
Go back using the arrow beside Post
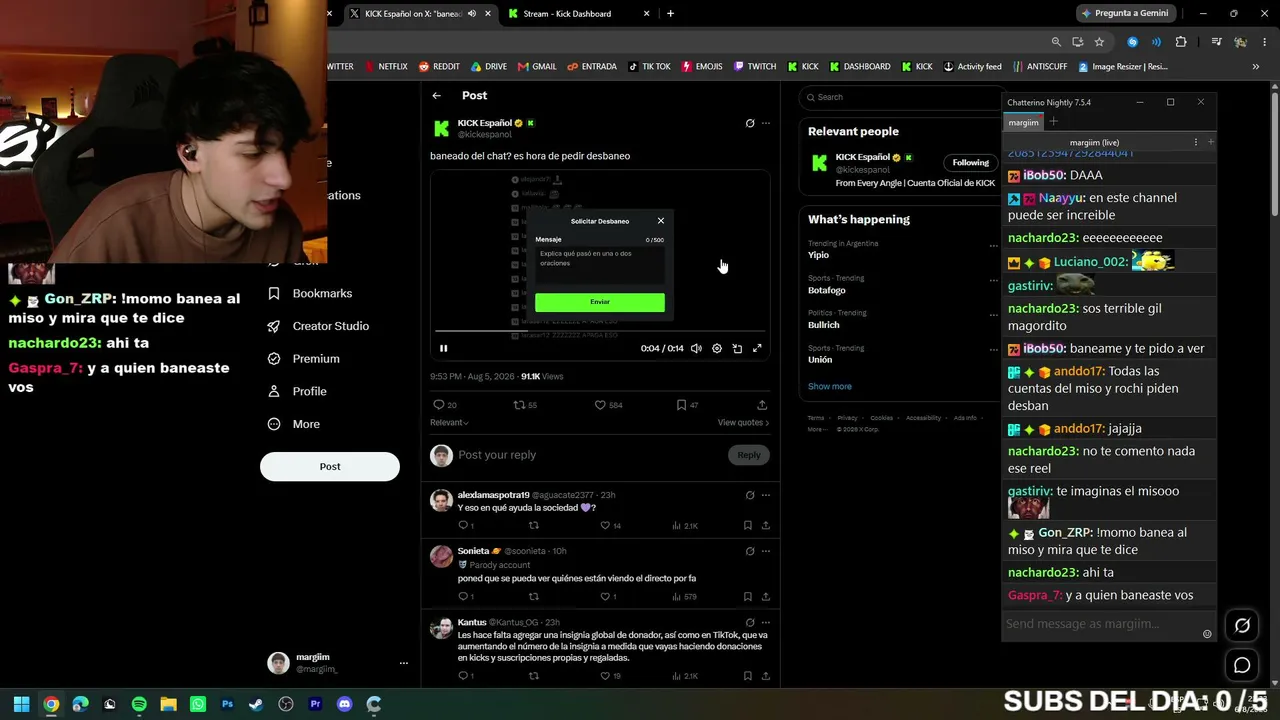coord(437,96)
